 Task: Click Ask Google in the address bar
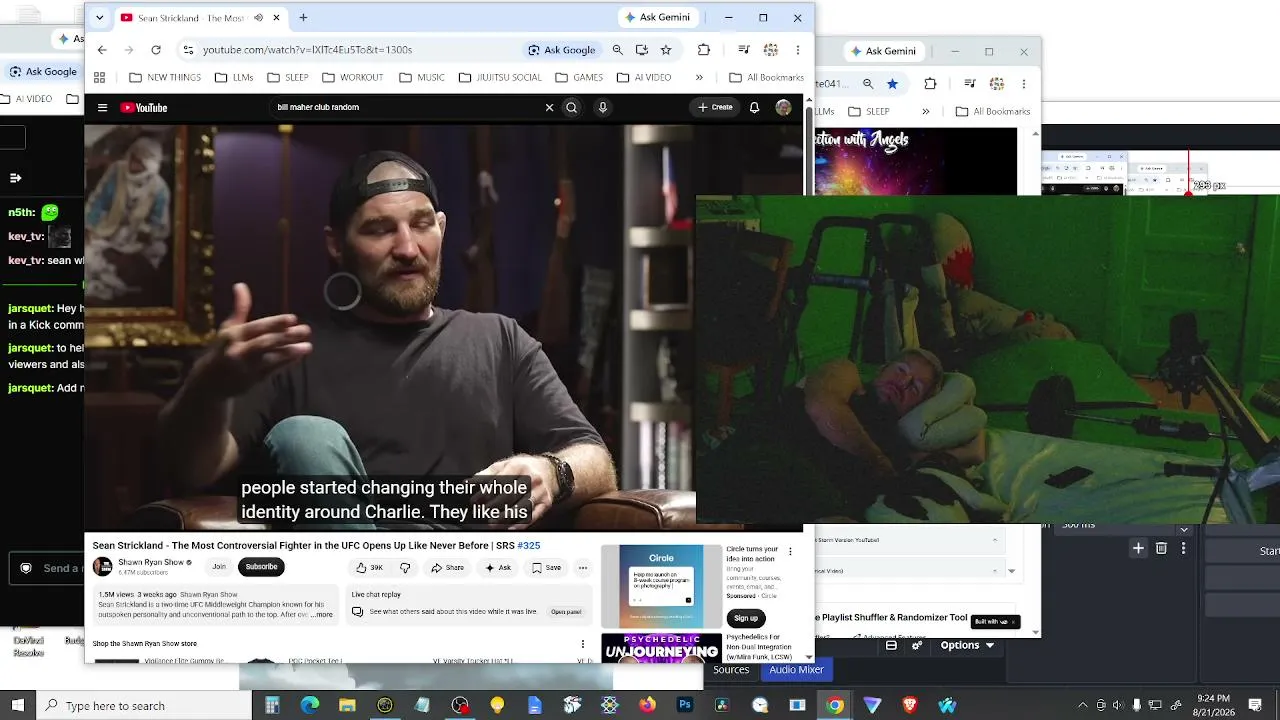pos(562,50)
